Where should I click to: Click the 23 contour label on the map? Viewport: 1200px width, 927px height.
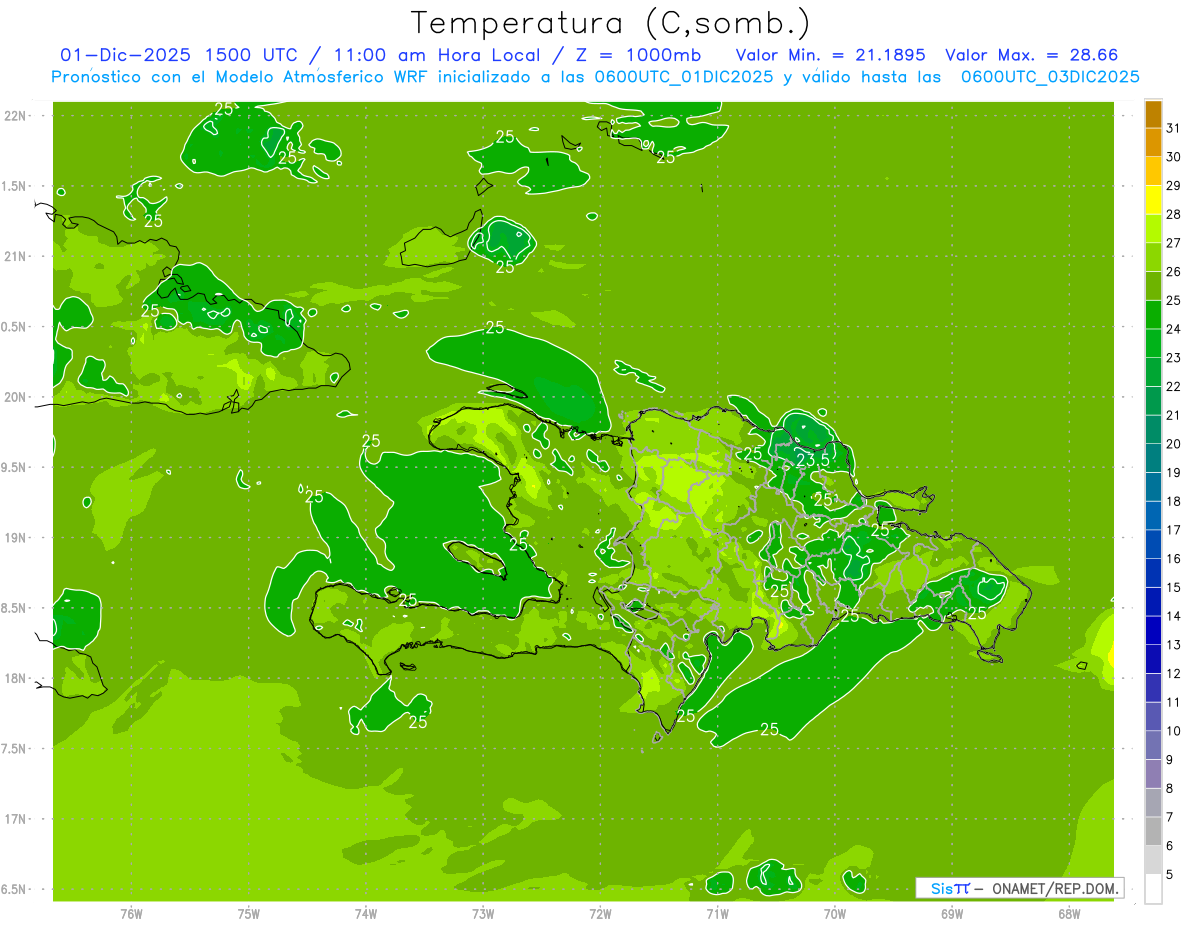[x=805, y=459]
